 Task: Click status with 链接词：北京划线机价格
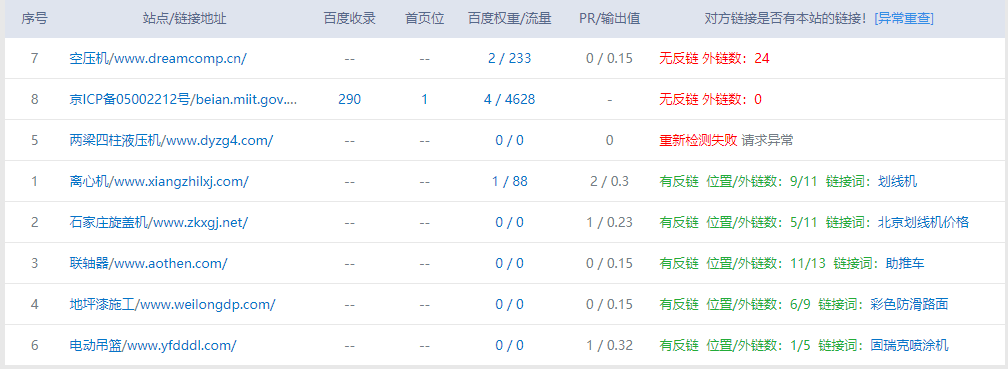tap(814, 222)
